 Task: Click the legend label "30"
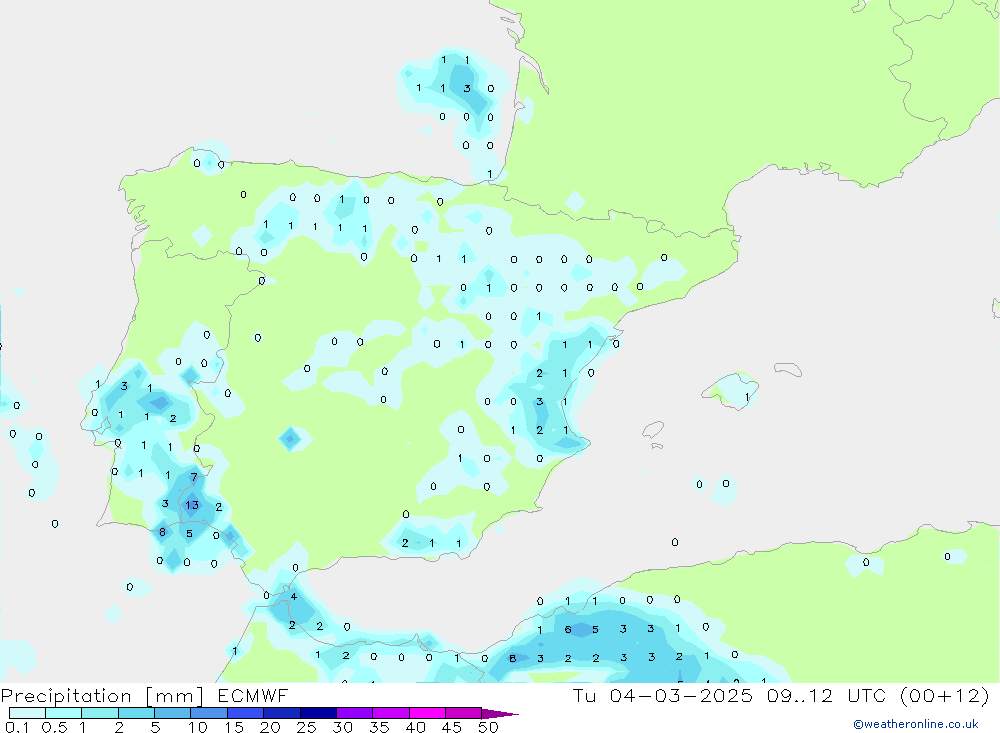point(343,727)
